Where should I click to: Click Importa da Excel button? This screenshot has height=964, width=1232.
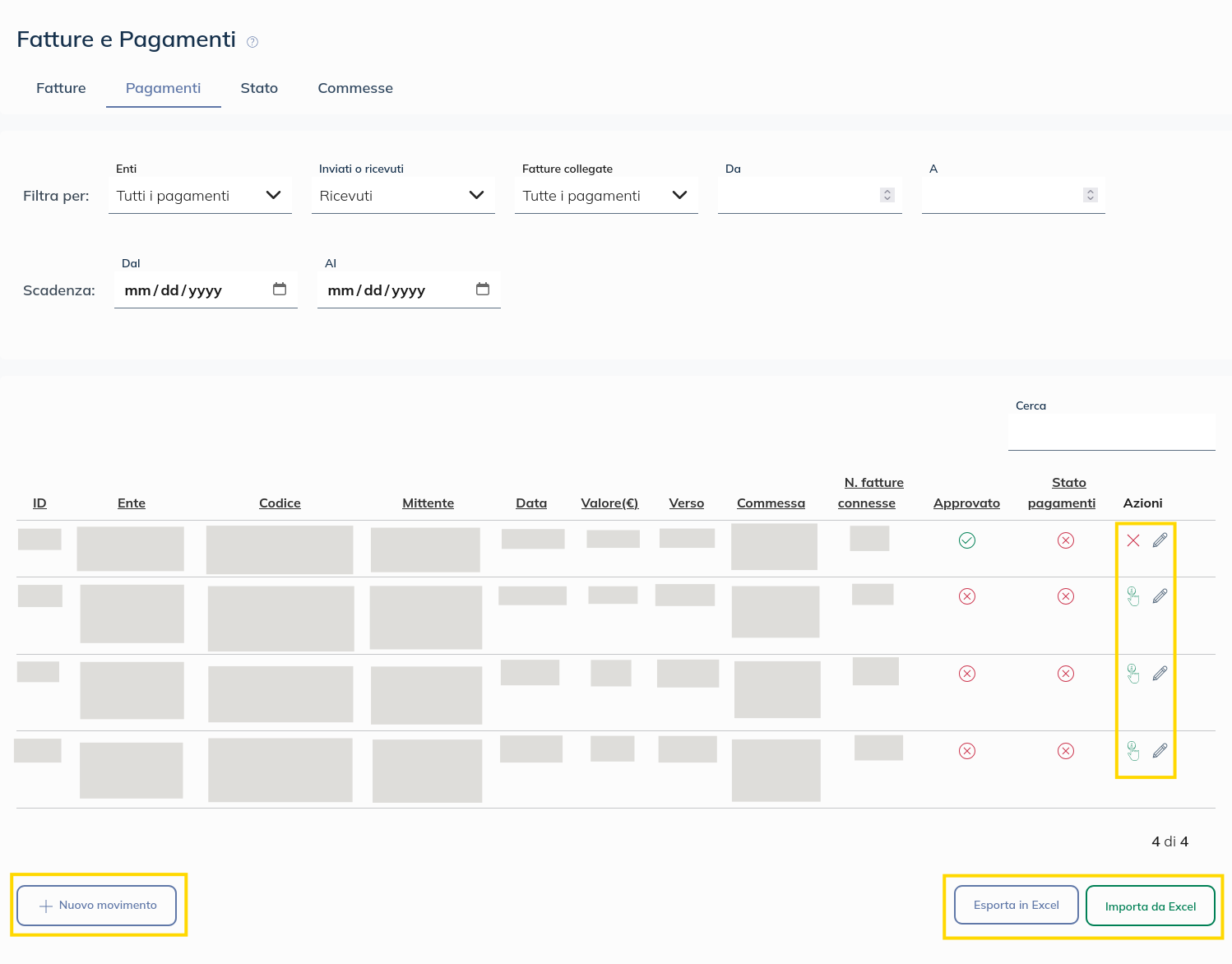(x=1150, y=906)
